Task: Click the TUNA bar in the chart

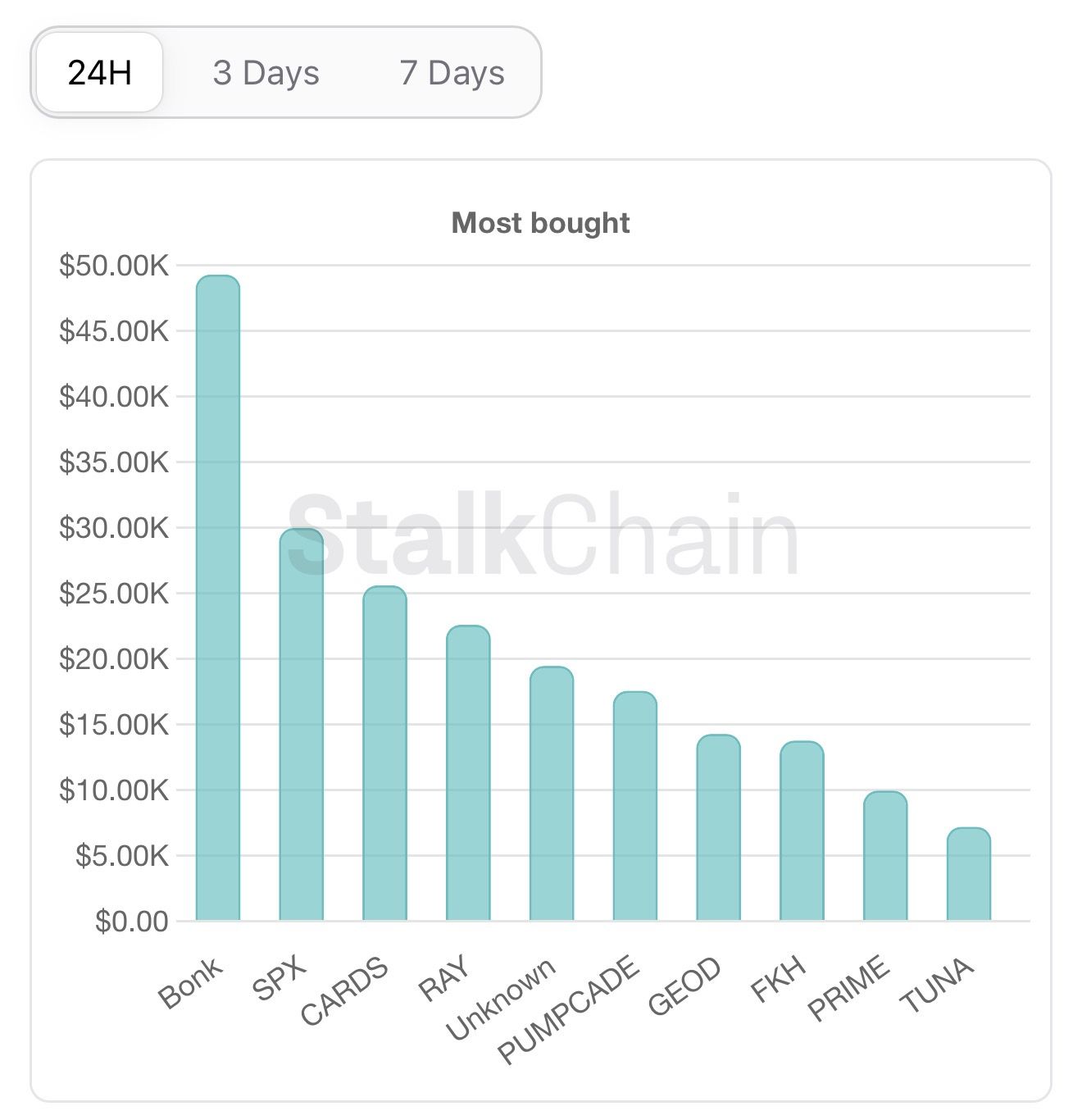Action: tap(969, 874)
